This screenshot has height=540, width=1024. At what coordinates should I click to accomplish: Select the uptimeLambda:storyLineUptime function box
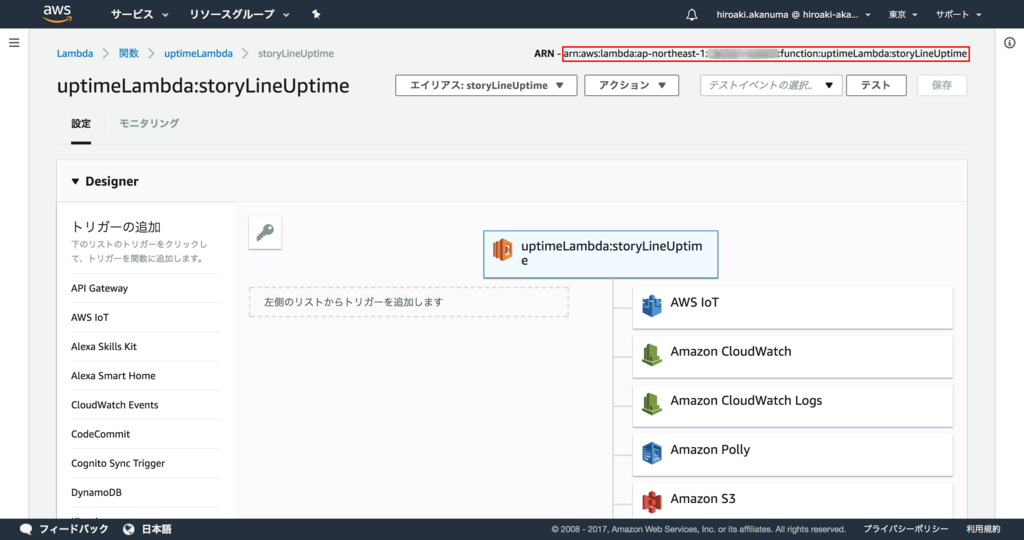(x=601, y=254)
